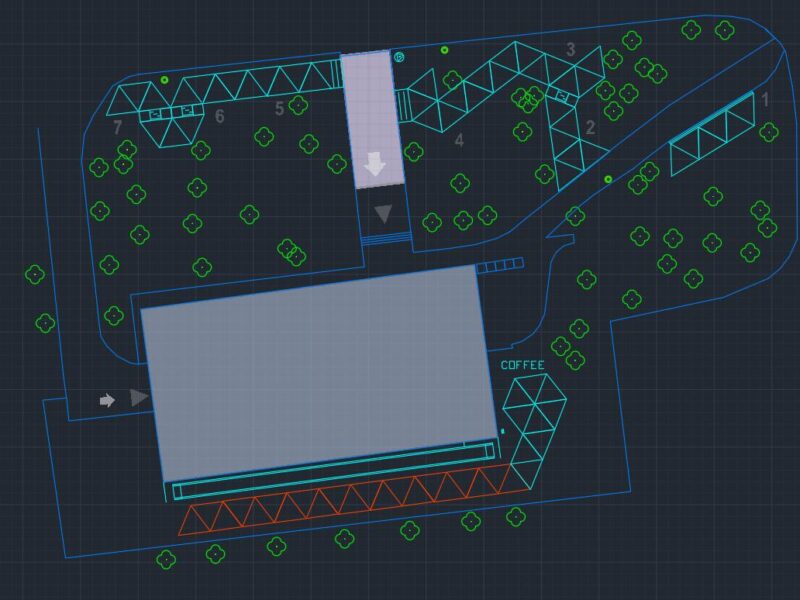800x600 pixels.
Task: Select the long cyan bar below the building
Action: click(x=334, y=471)
